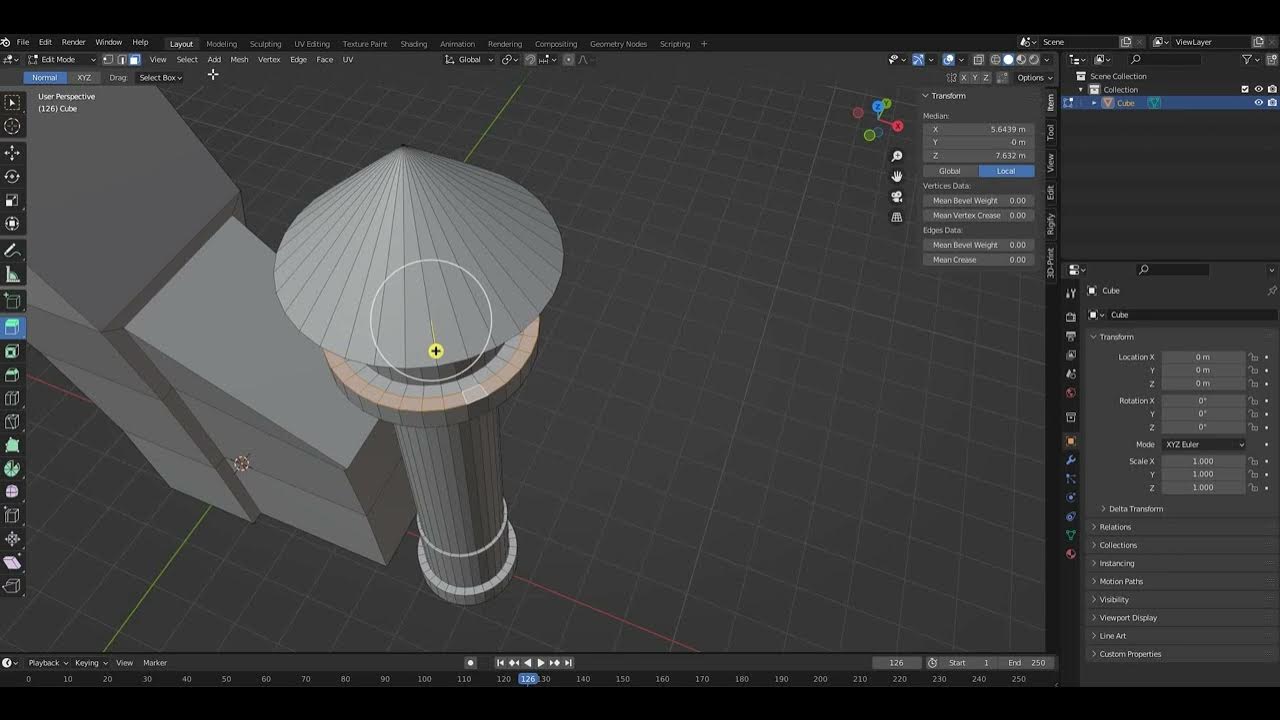1280x720 pixels.
Task: Toggle face select mode
Action: coord(134,60)
